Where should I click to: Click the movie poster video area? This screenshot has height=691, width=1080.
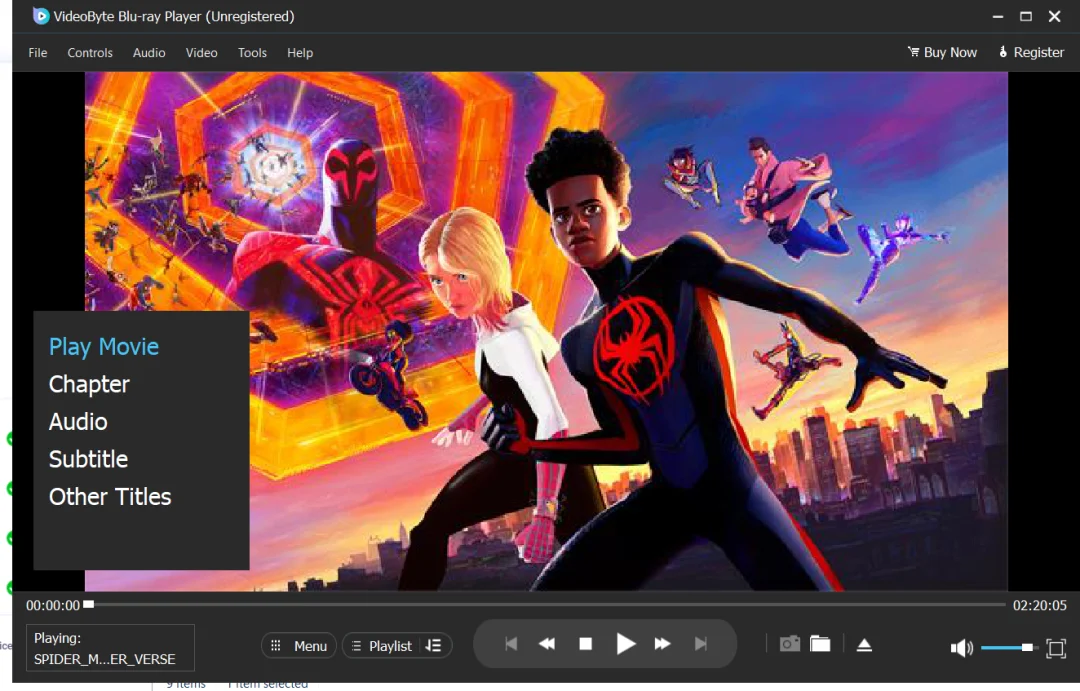tap(546, 331)
